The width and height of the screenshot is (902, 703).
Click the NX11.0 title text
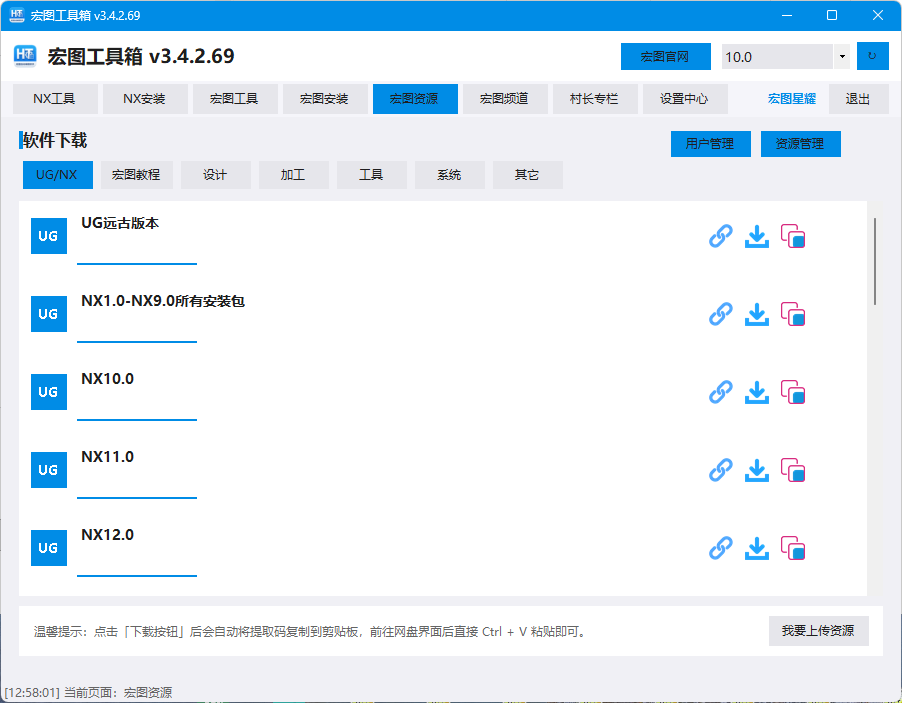point(108,457)
